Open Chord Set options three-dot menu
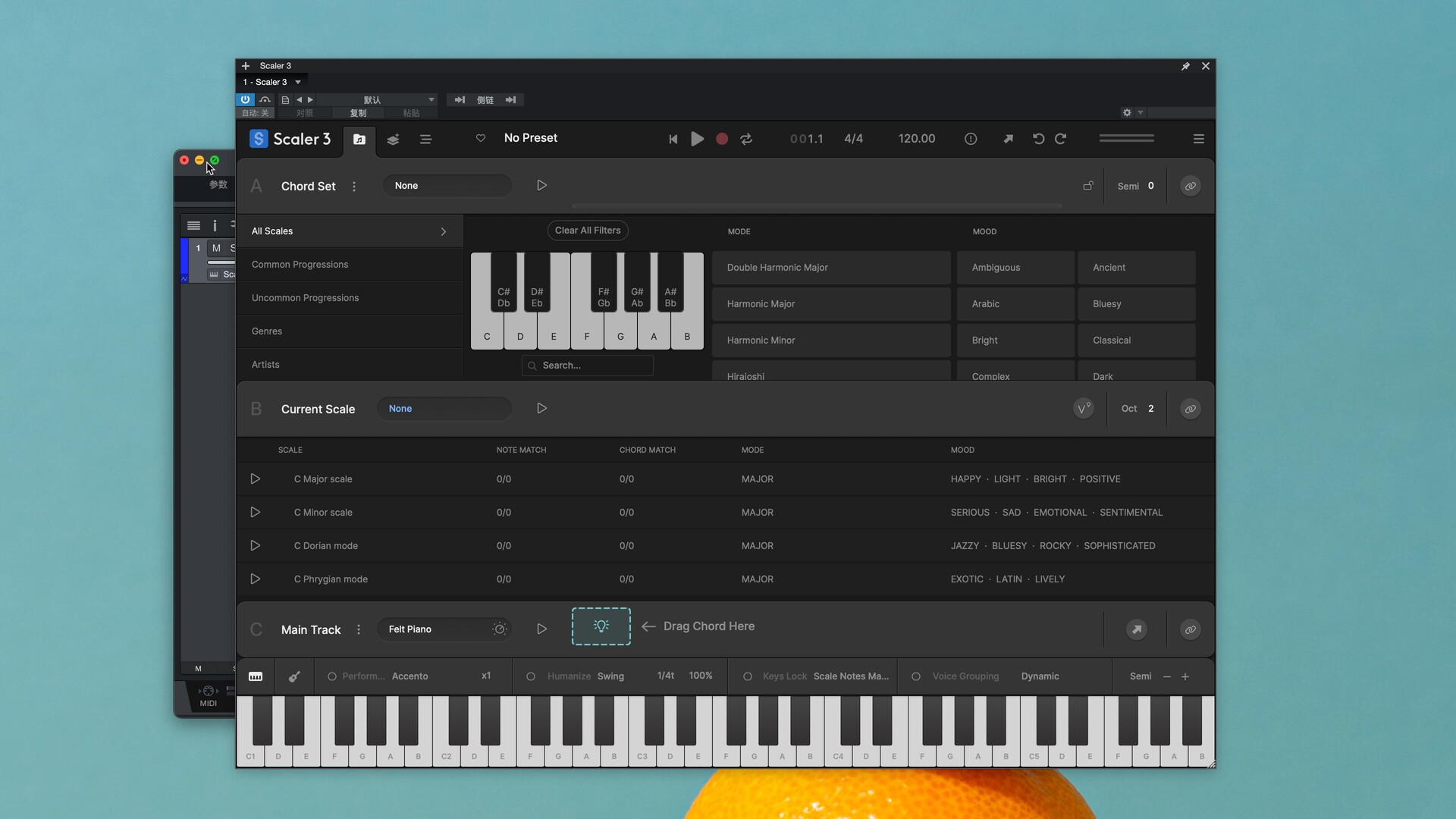 click(354, 187)
